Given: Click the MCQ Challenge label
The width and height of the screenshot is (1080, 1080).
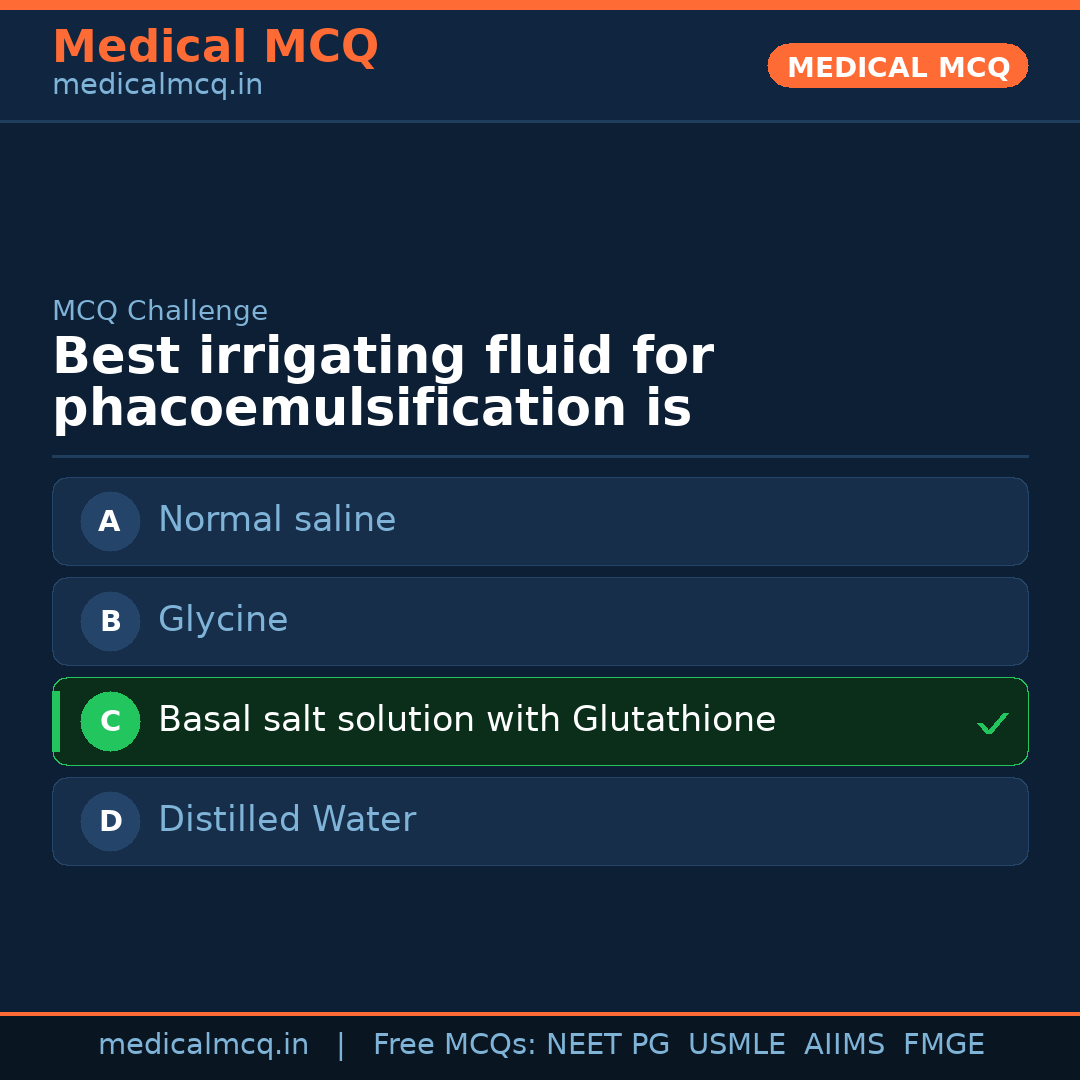Looking at the screenshot, I should pos(160,311).
